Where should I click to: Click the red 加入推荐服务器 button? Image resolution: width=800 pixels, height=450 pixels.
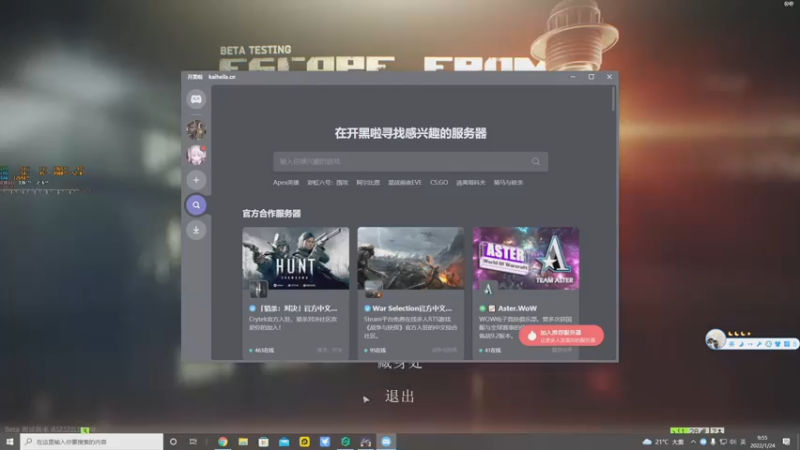[x=561, y=336]
